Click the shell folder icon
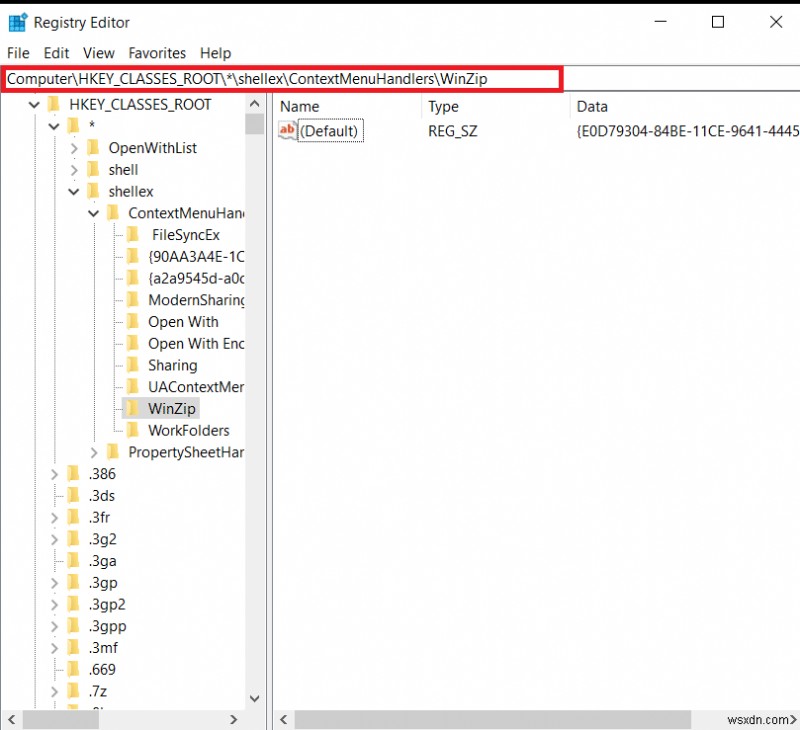 93,169
